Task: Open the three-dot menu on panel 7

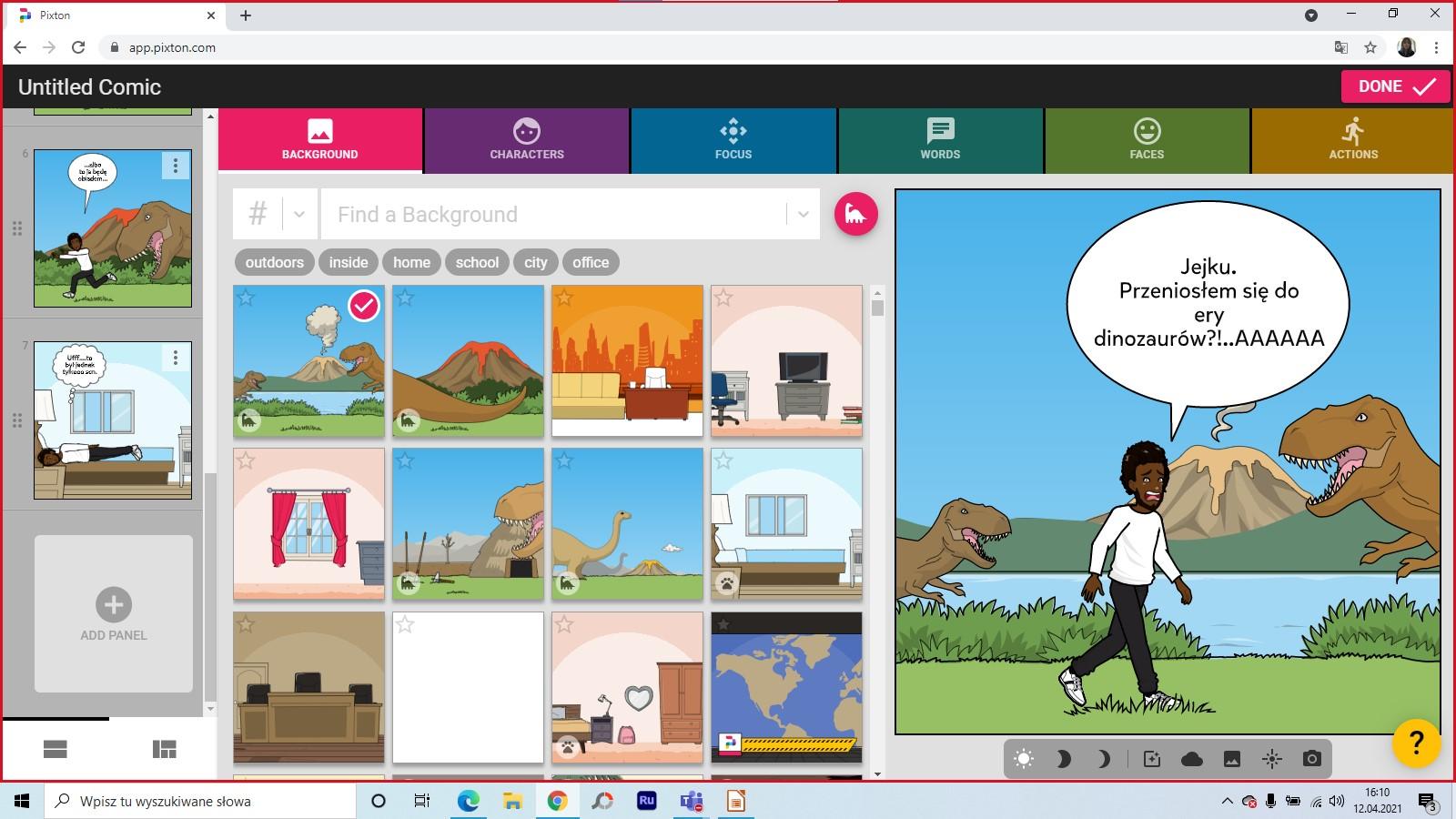Action: tap(176, 358)
